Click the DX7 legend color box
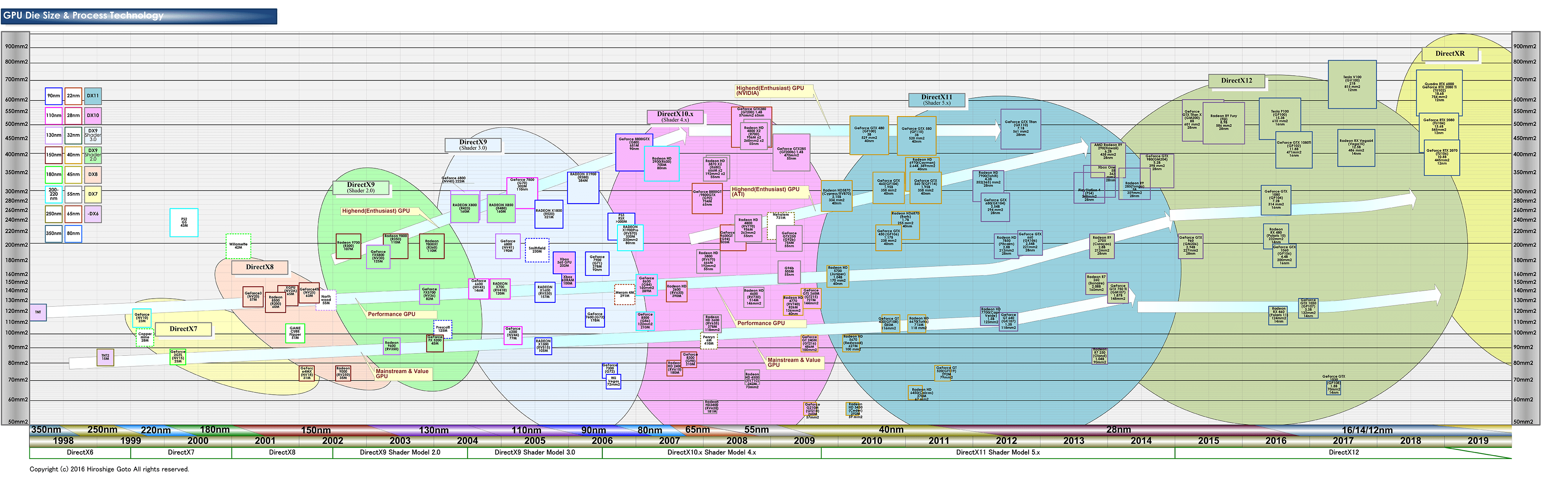1568x481 pixels. 93,194
